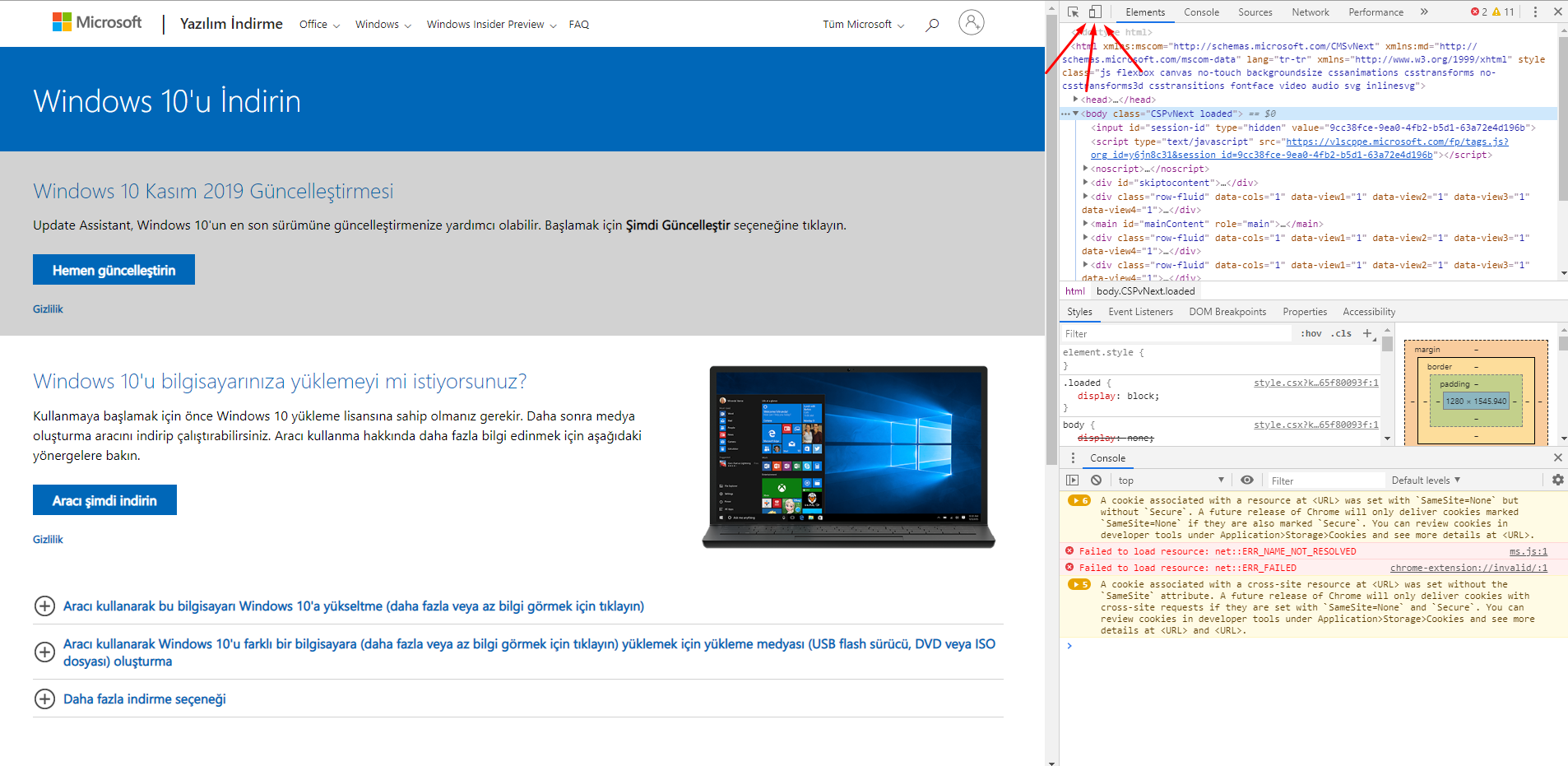The image size is (1568, 766).
Task: Open the Console drawer options menu (three dots)
Action: 1073,458
